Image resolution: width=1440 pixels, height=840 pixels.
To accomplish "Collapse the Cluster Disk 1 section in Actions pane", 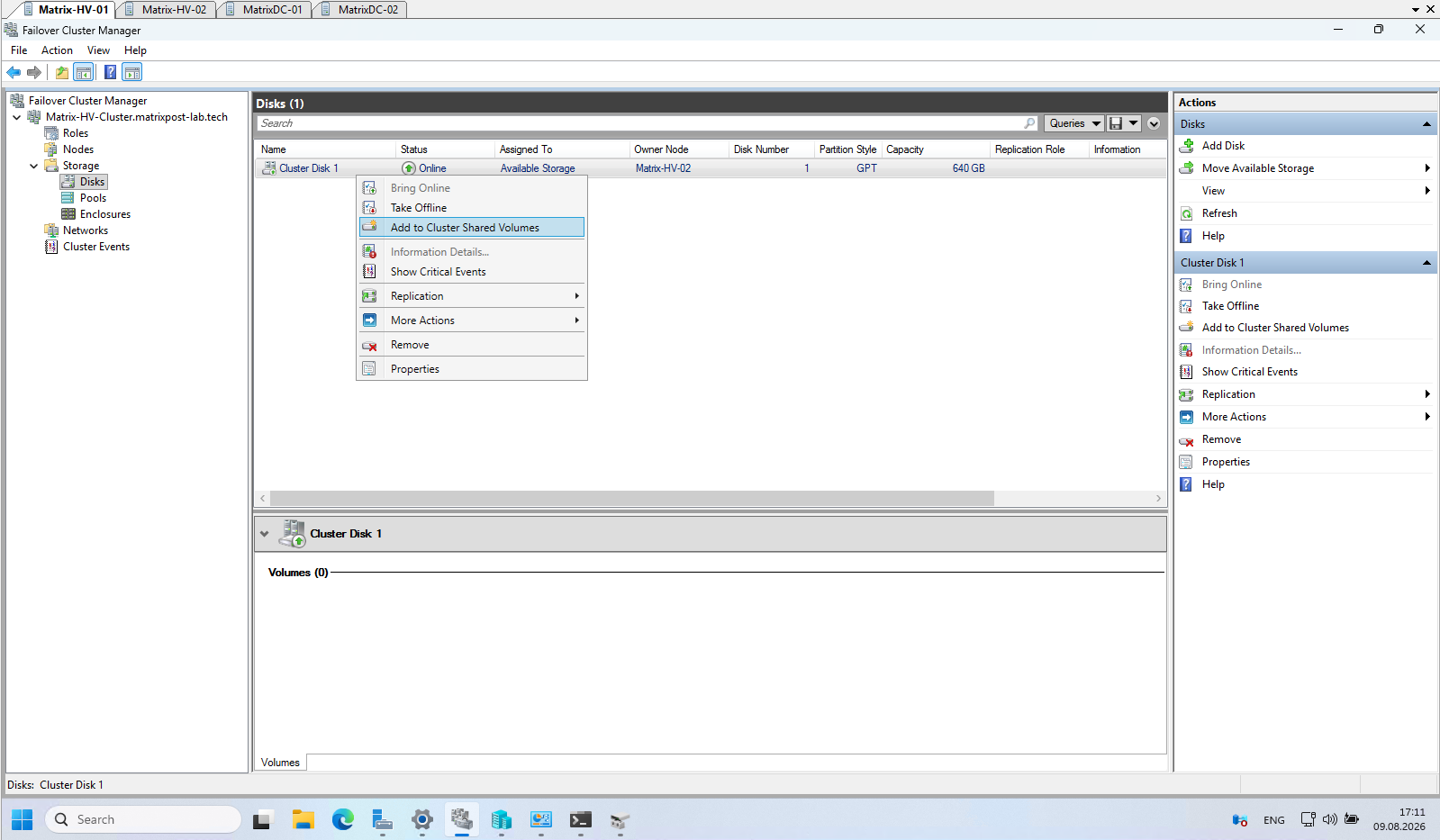I will click(1426, 263).
